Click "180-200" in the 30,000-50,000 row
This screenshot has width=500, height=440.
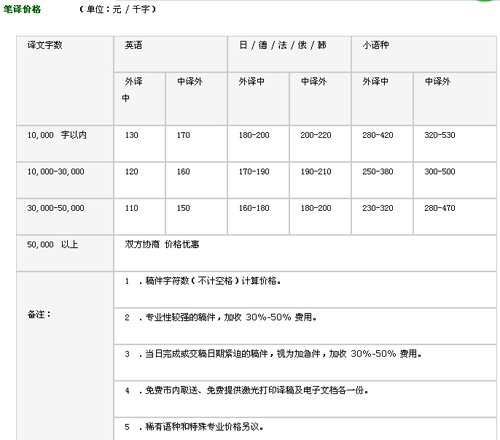coord(316,208)
